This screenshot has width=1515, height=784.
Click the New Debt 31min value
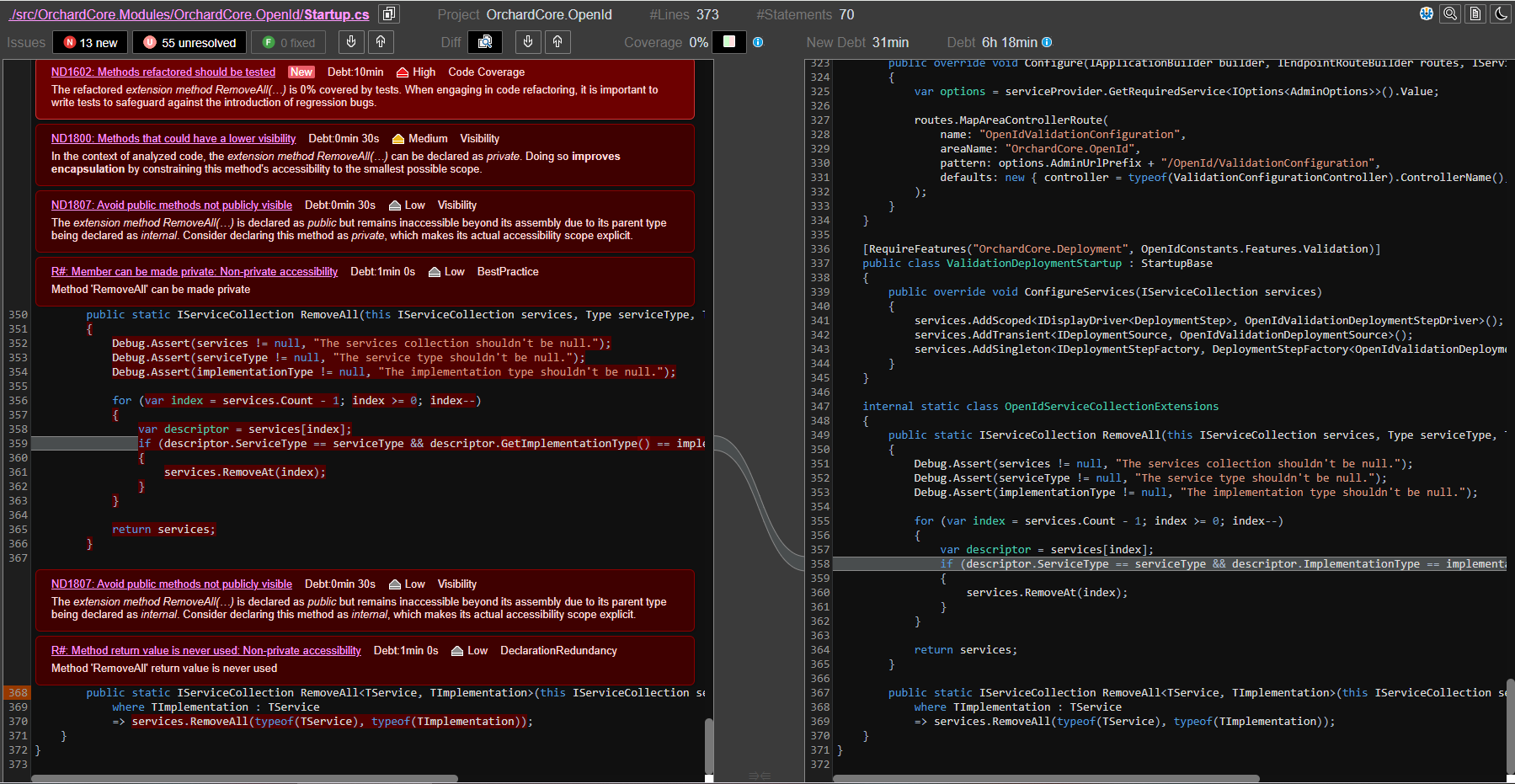point(890,42)
